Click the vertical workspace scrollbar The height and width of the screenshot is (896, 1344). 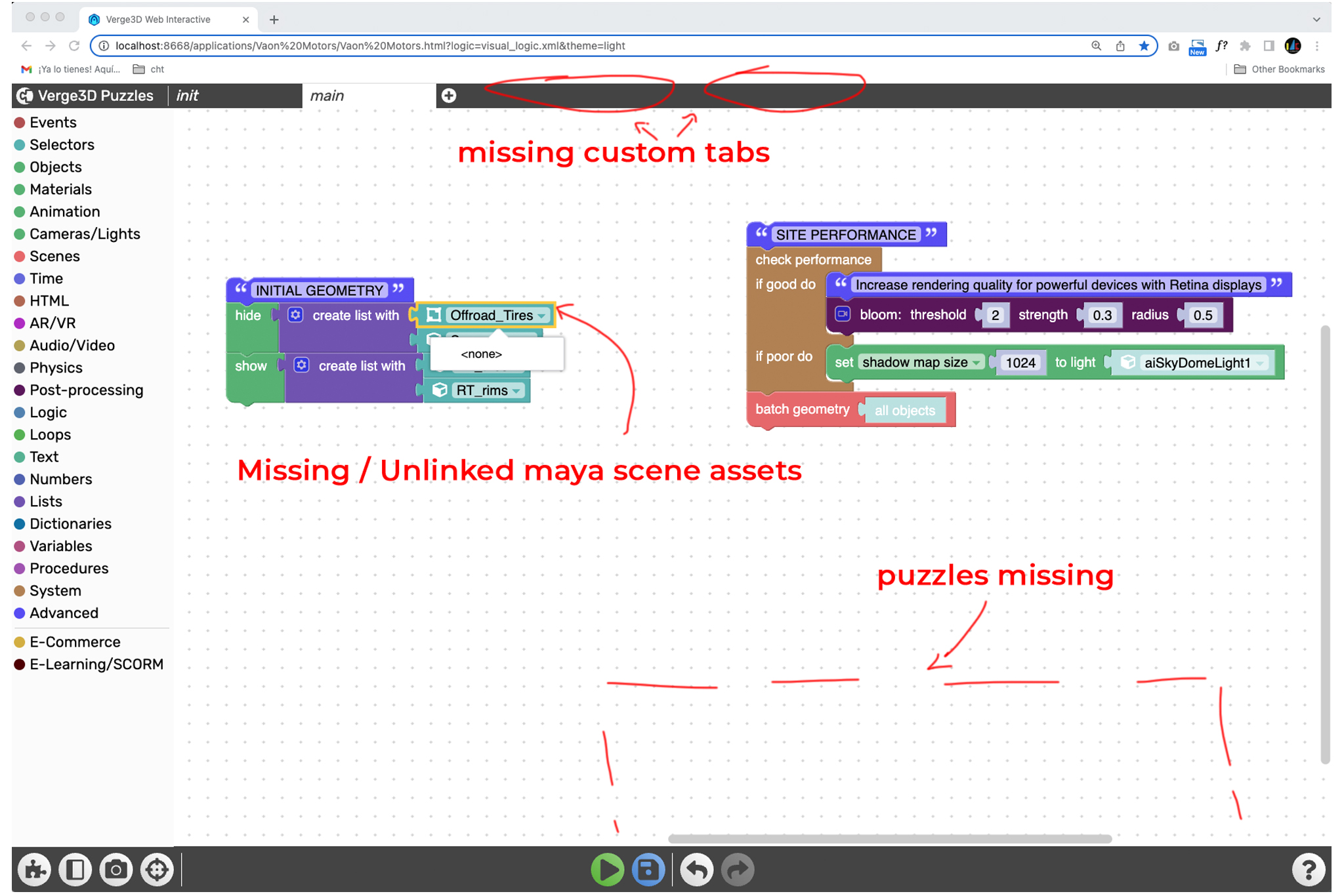click(x=1325, y=544)
